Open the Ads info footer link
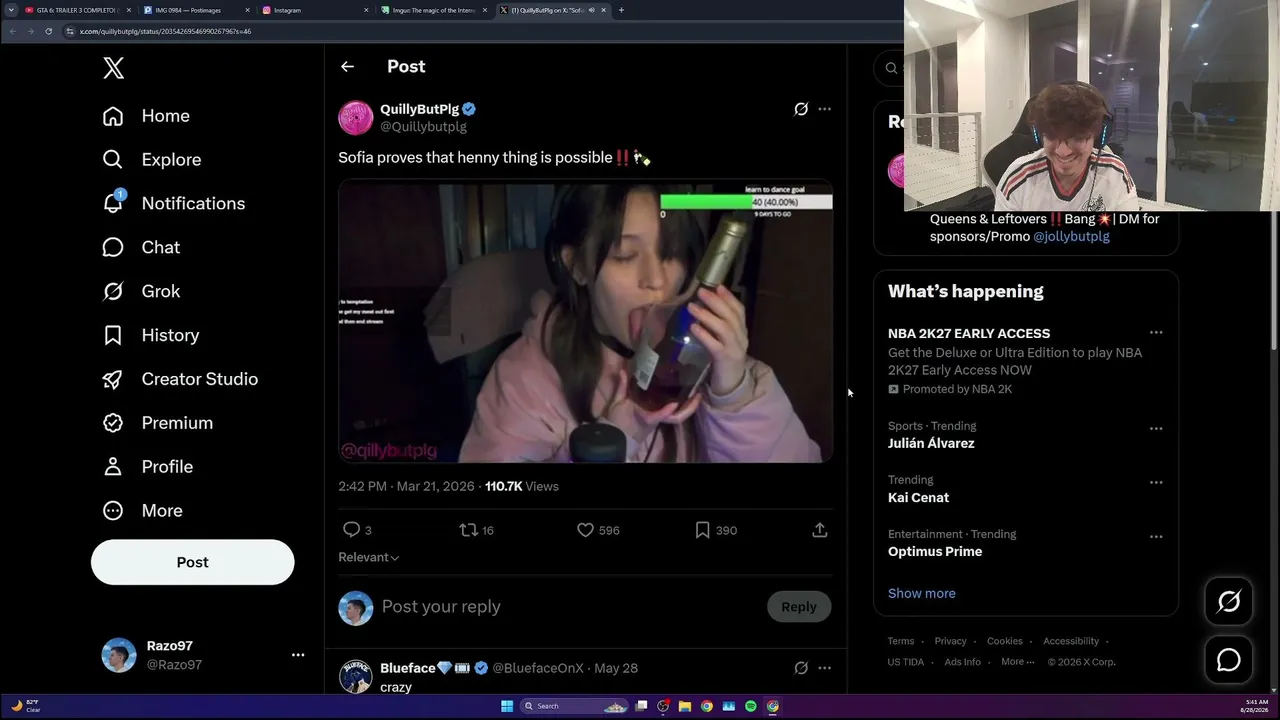 click(963, 662)
